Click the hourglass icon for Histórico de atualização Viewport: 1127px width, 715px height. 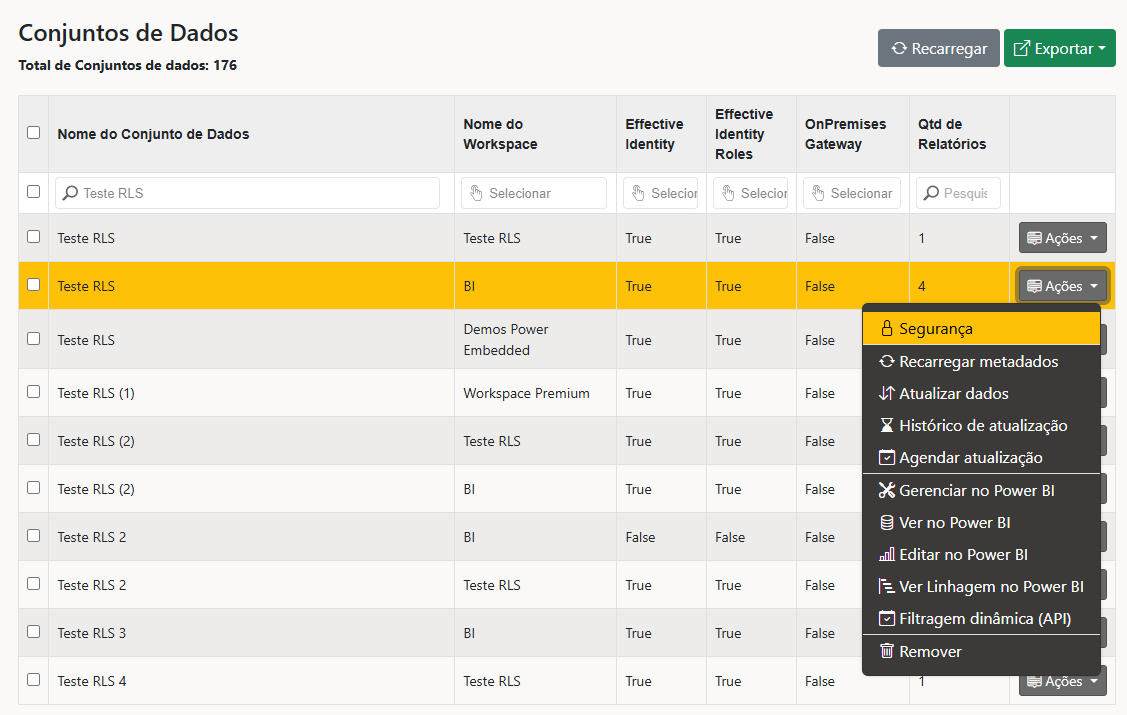887,425
